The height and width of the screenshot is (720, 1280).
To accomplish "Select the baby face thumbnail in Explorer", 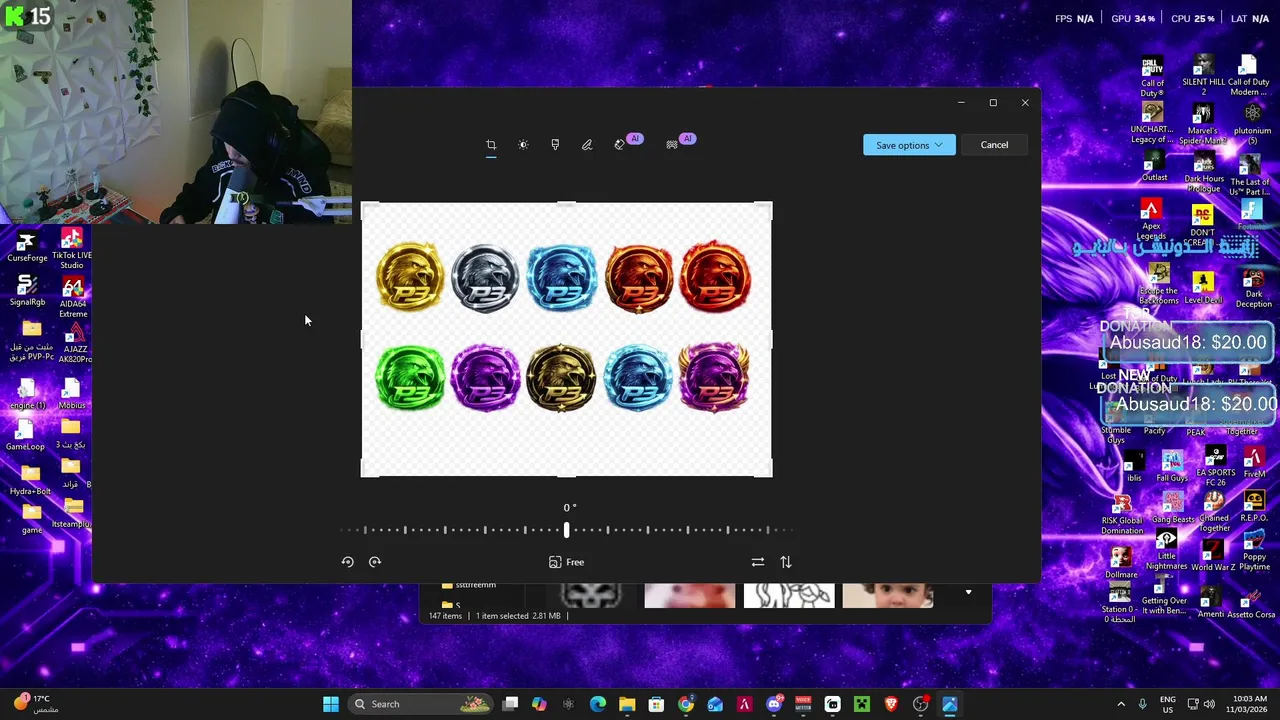I will click(888, 596).
